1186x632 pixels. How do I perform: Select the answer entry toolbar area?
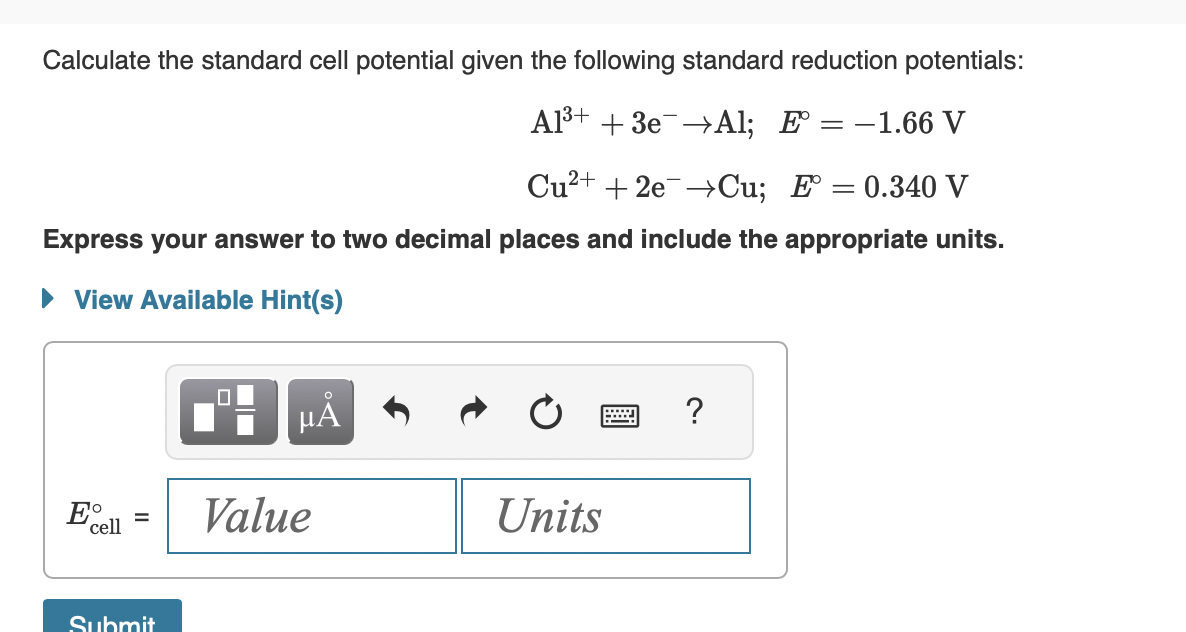(459, 411)
